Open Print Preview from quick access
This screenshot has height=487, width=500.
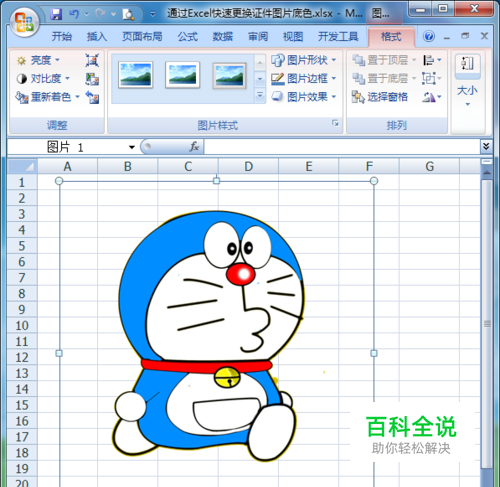click(x=128, y=14)
